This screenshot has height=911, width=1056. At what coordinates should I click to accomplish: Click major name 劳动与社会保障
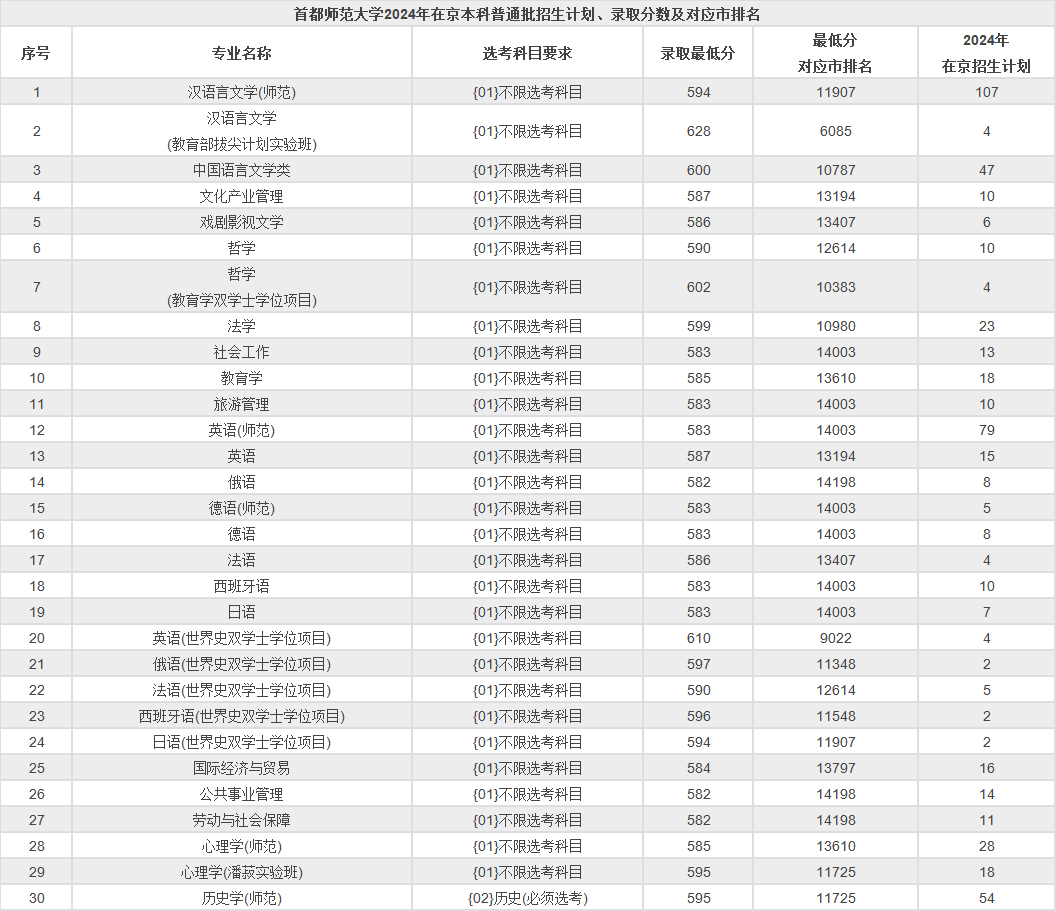242,820
